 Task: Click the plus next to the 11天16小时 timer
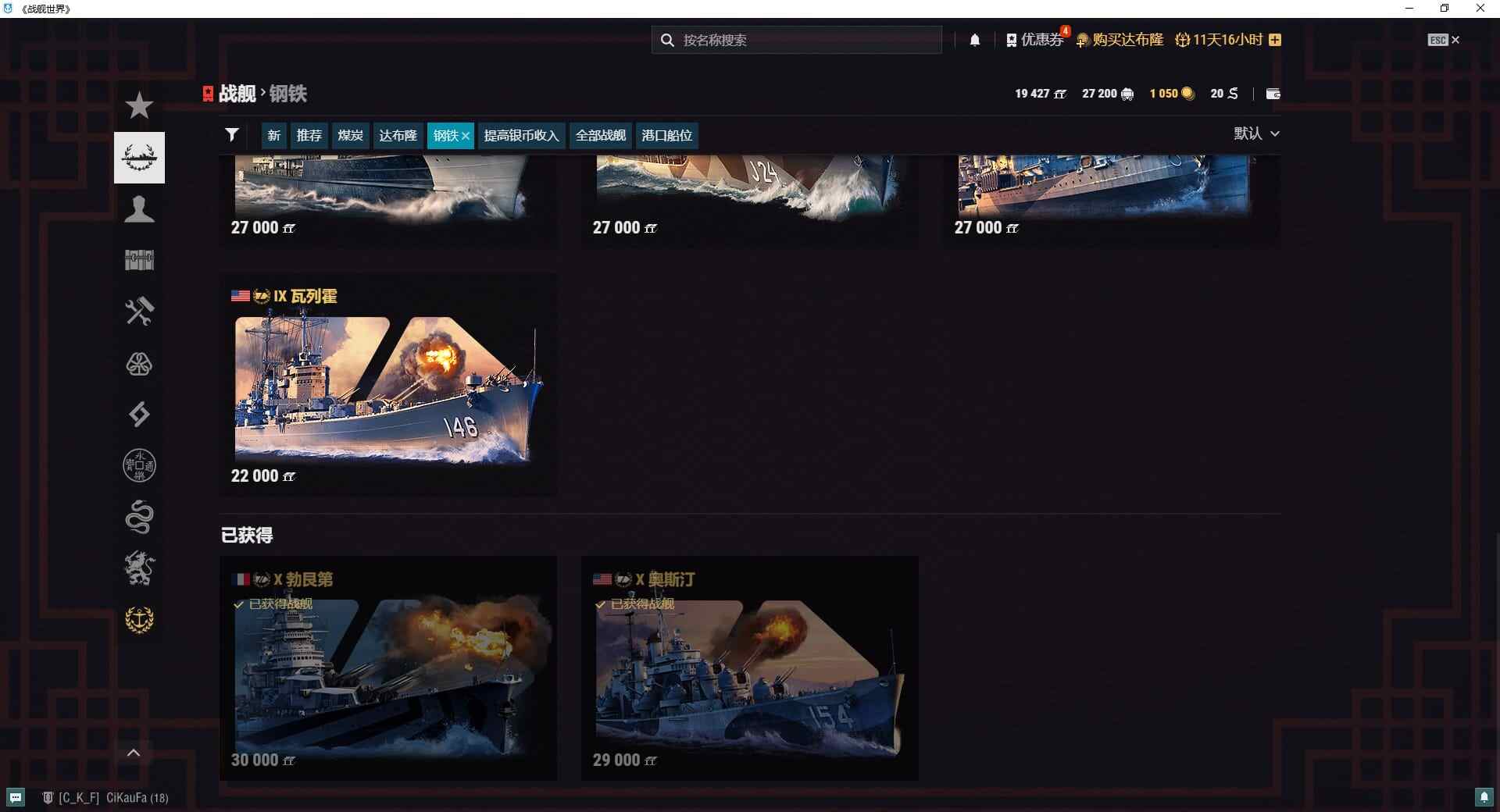point(1276,39)
